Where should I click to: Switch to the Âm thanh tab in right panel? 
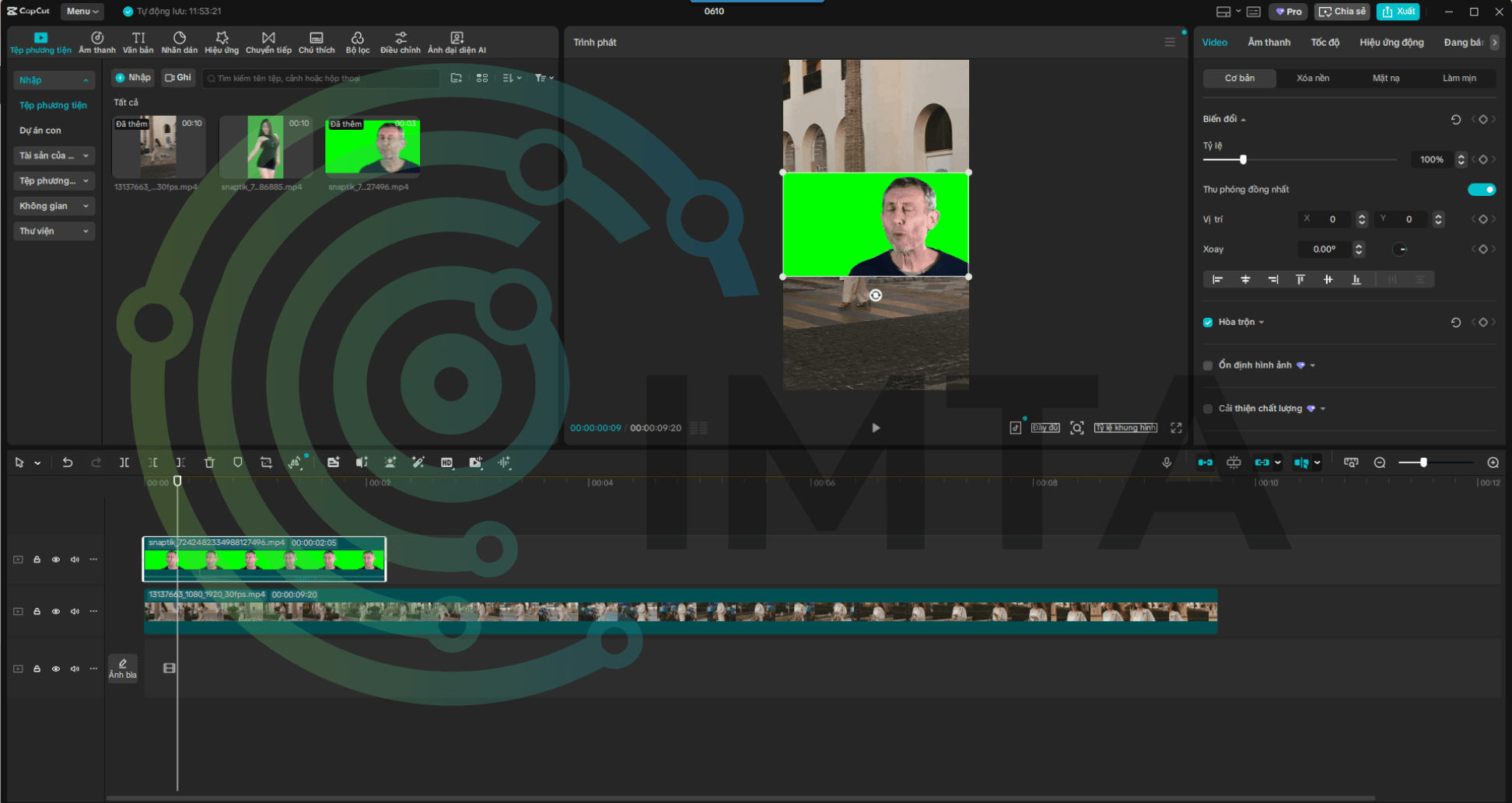pyautogui.click(x=1269, y=41)
